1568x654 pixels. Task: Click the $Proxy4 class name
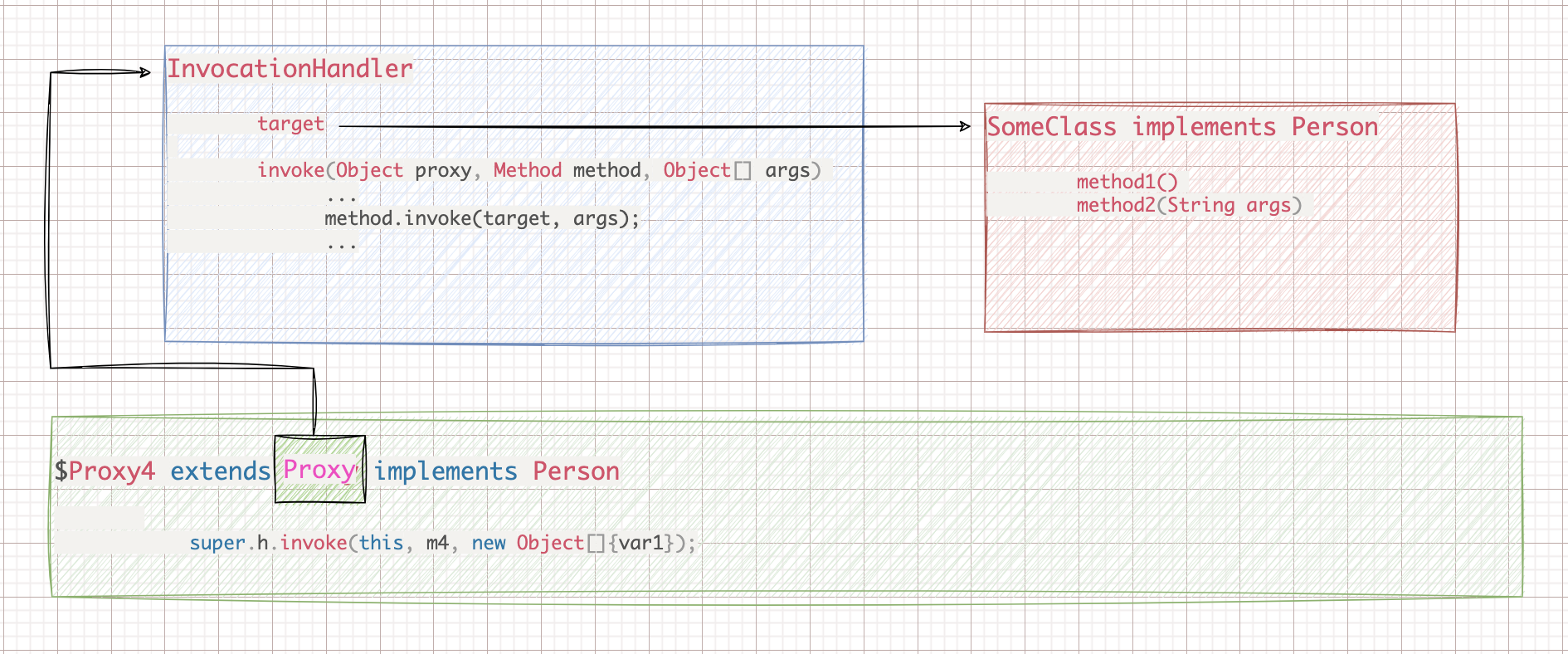[x=105, y=471]
